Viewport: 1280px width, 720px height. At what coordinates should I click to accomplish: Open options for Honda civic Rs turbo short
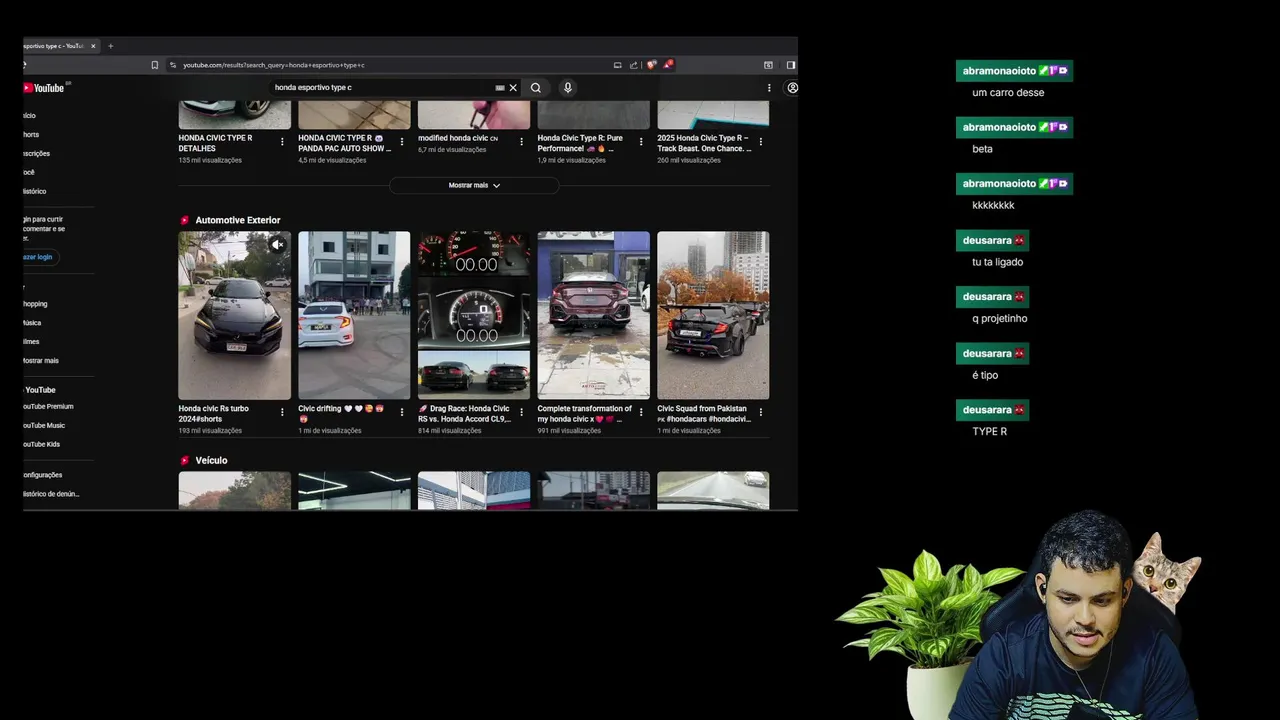[282, 412]
